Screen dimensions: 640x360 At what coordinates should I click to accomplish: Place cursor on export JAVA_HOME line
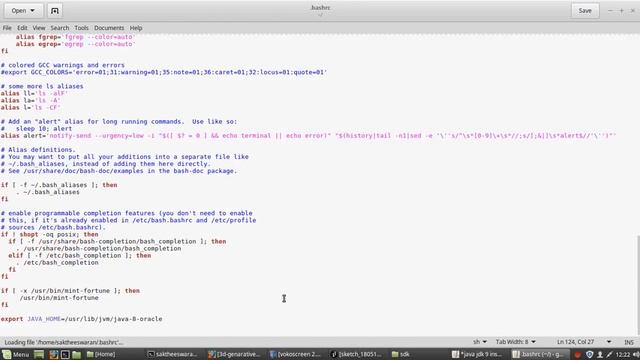point(81,319)
